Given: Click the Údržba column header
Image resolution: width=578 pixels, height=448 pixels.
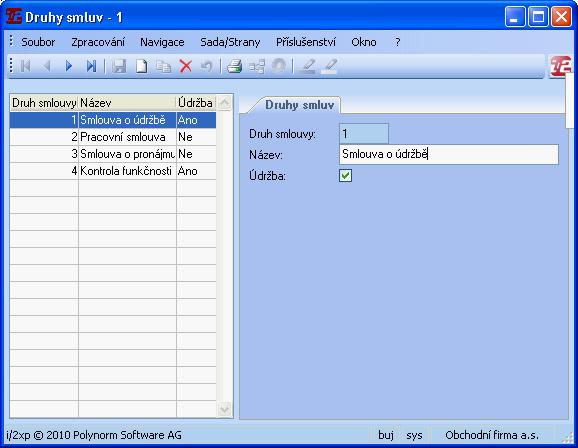Looking at the screenshot, I should tap(196, 103).
